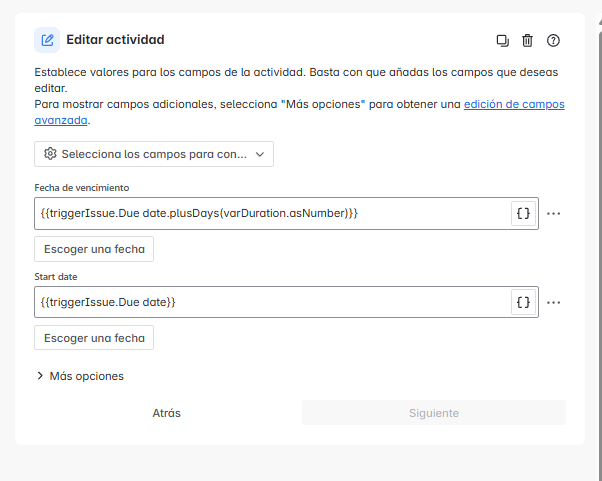Open the Selecciona los campos dropdown

(154, 154)
